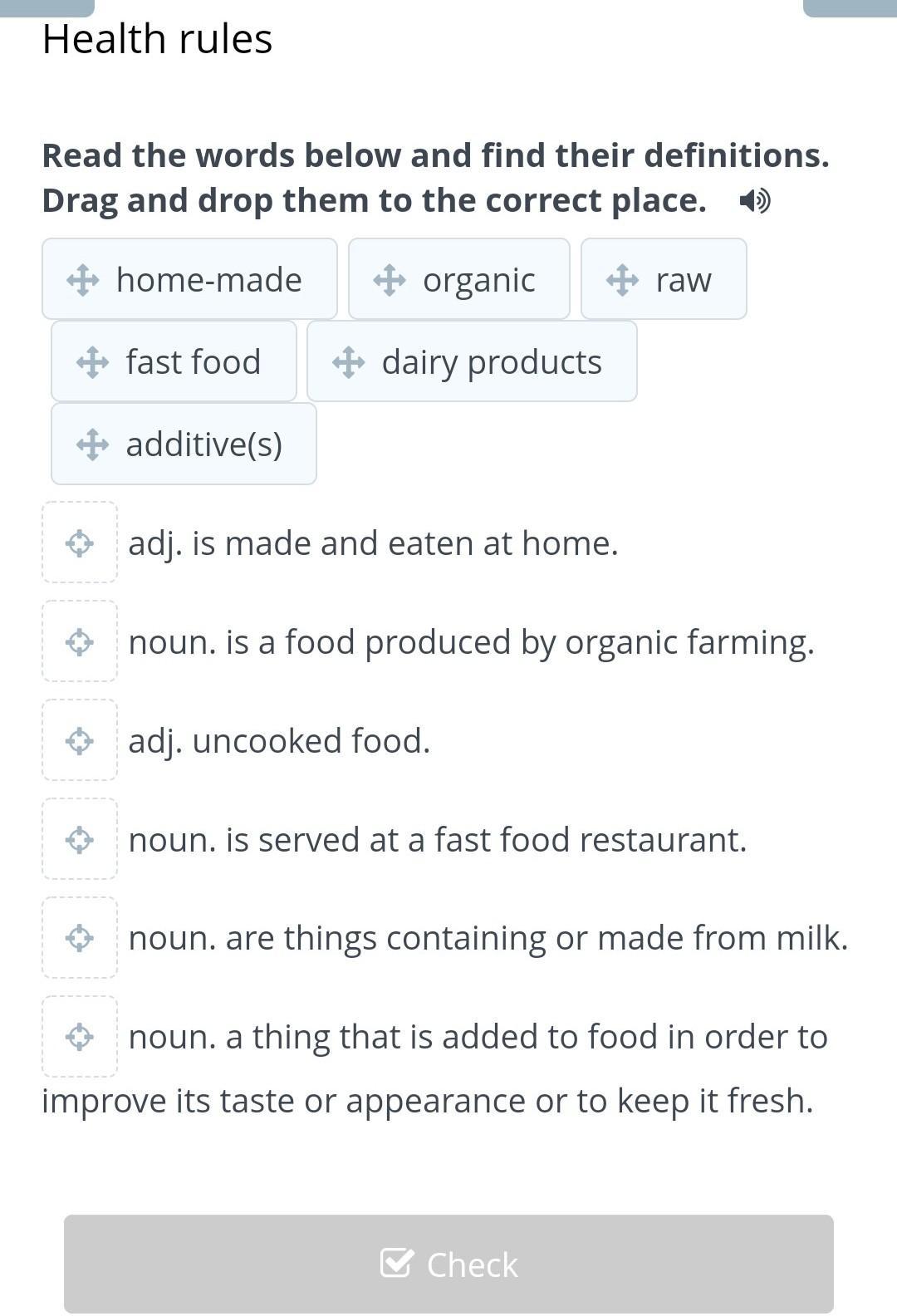
Task: Click the move handle on dairy products
Action: [x=348, y=362]
